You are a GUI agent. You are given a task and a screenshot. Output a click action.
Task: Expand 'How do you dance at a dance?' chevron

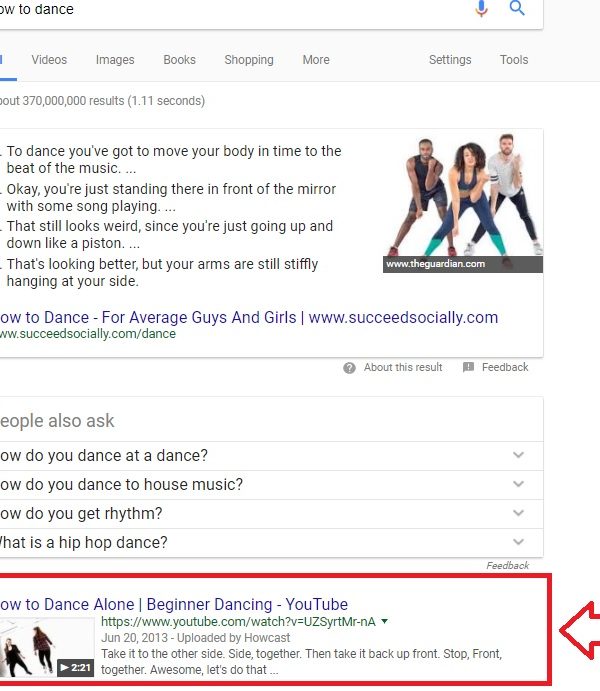point(519,455)
